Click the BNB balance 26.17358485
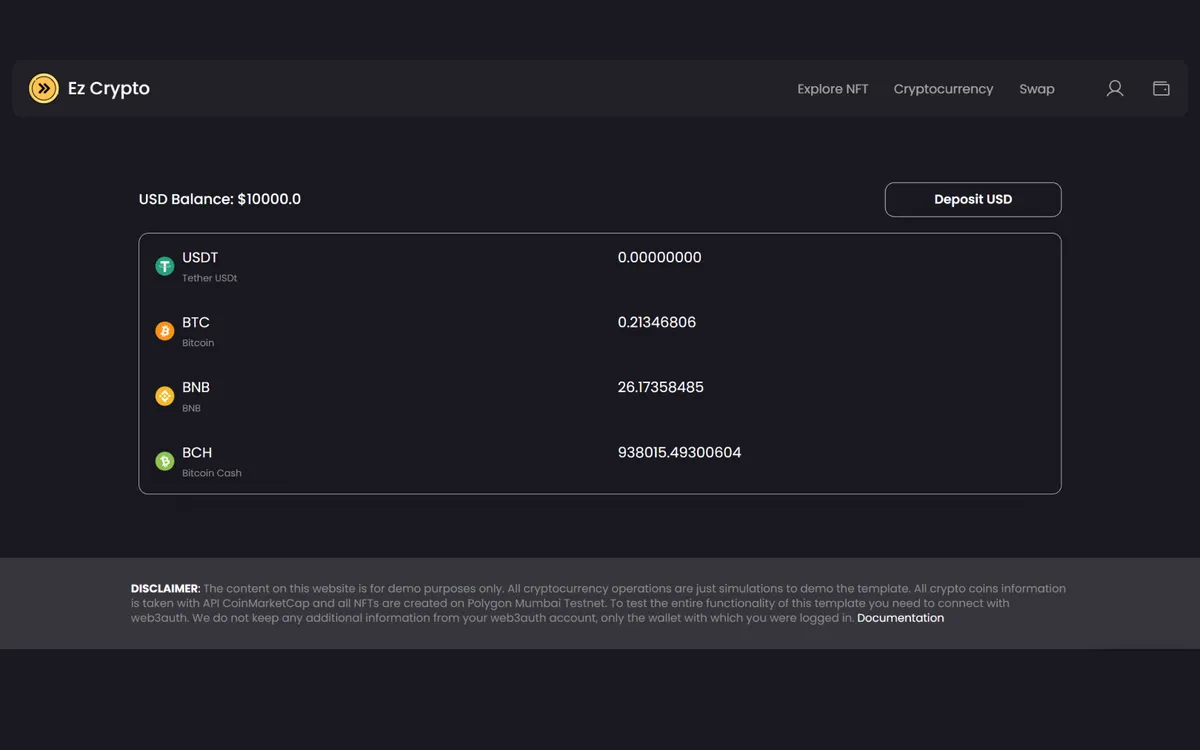The image size is (1200, 750). [661, 388]
